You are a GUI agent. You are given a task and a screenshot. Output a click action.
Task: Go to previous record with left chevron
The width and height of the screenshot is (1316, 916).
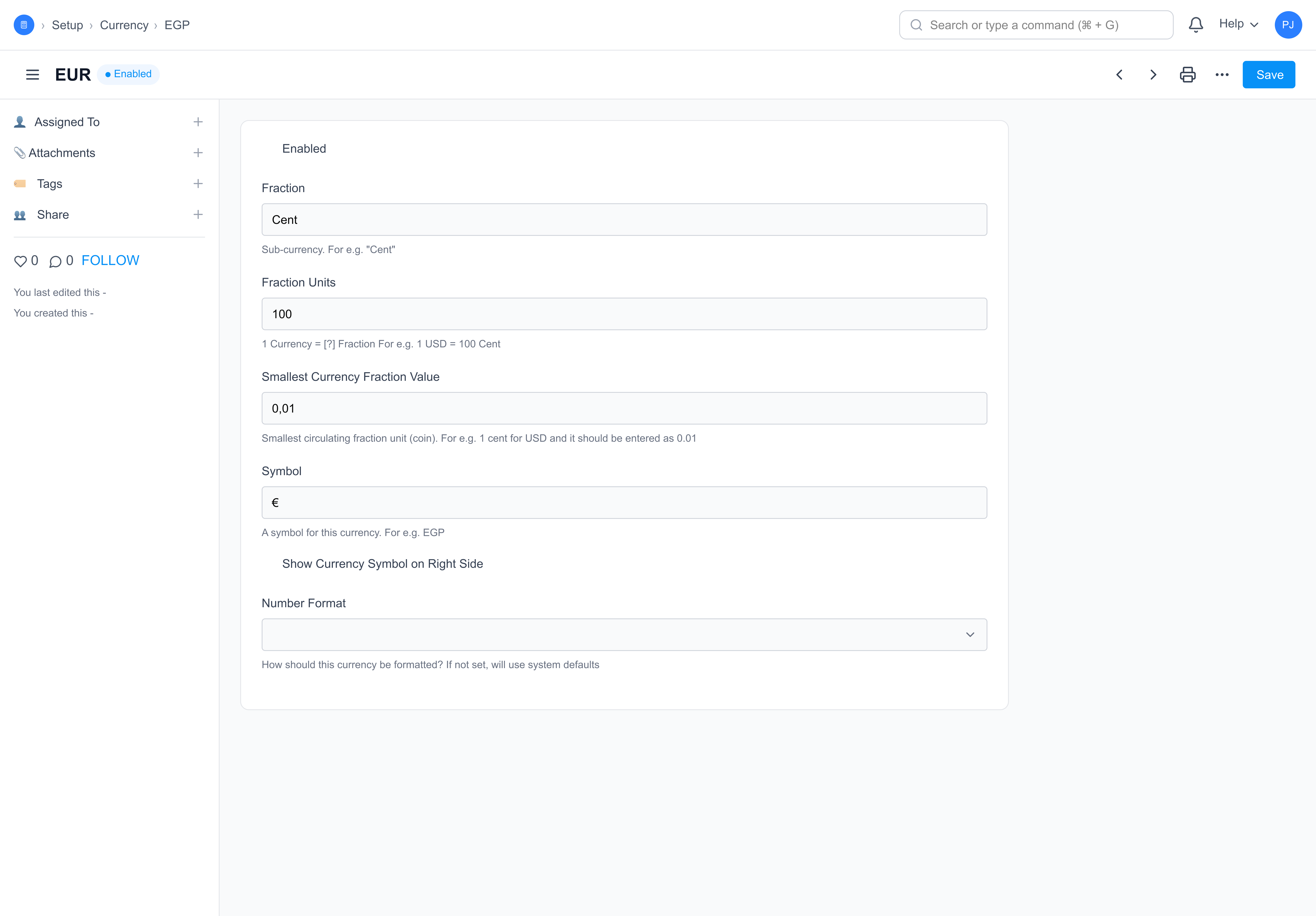[1119, 74]
